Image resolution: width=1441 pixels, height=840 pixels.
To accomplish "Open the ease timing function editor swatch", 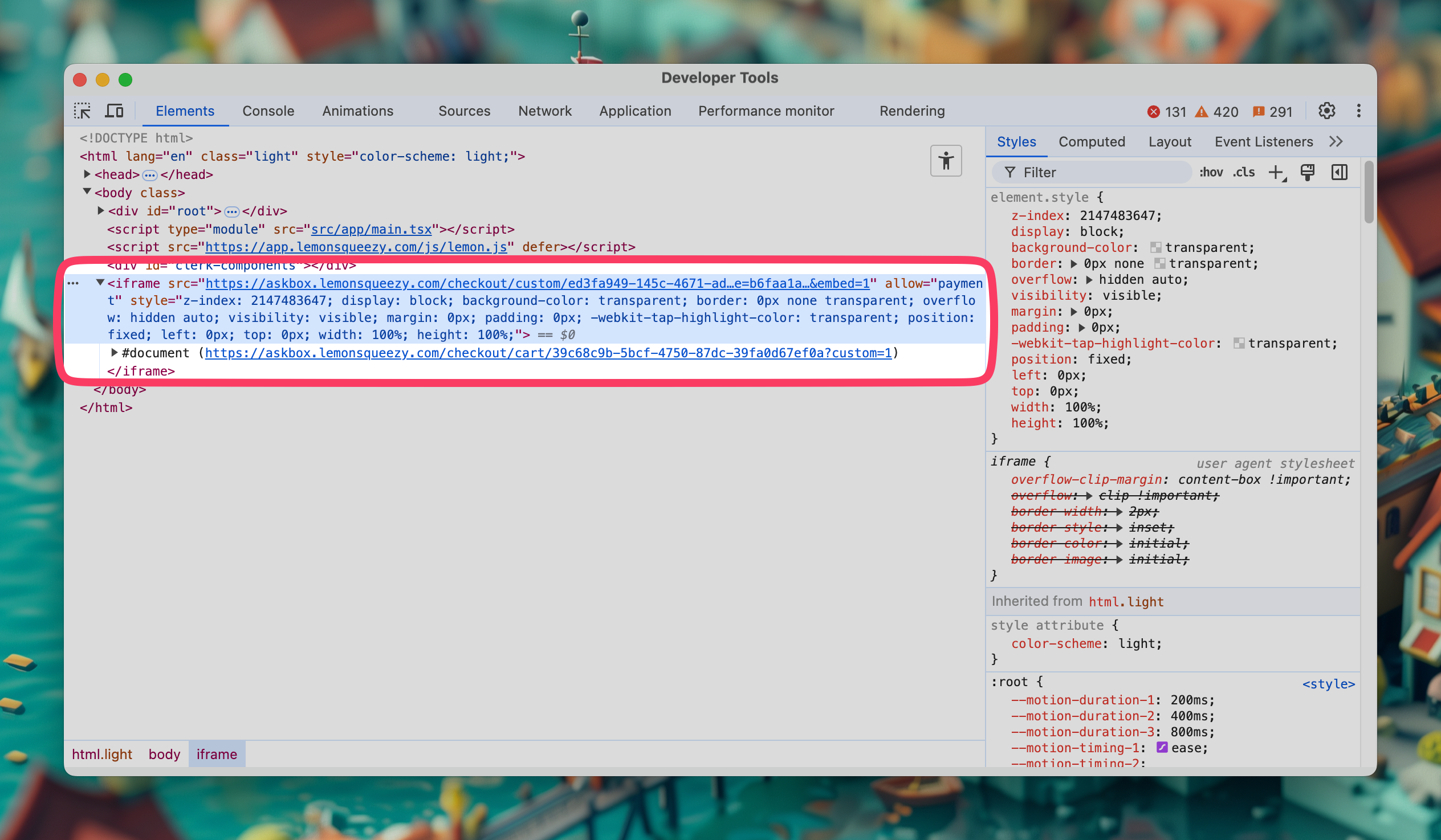I will click(x=1162, y=748).
